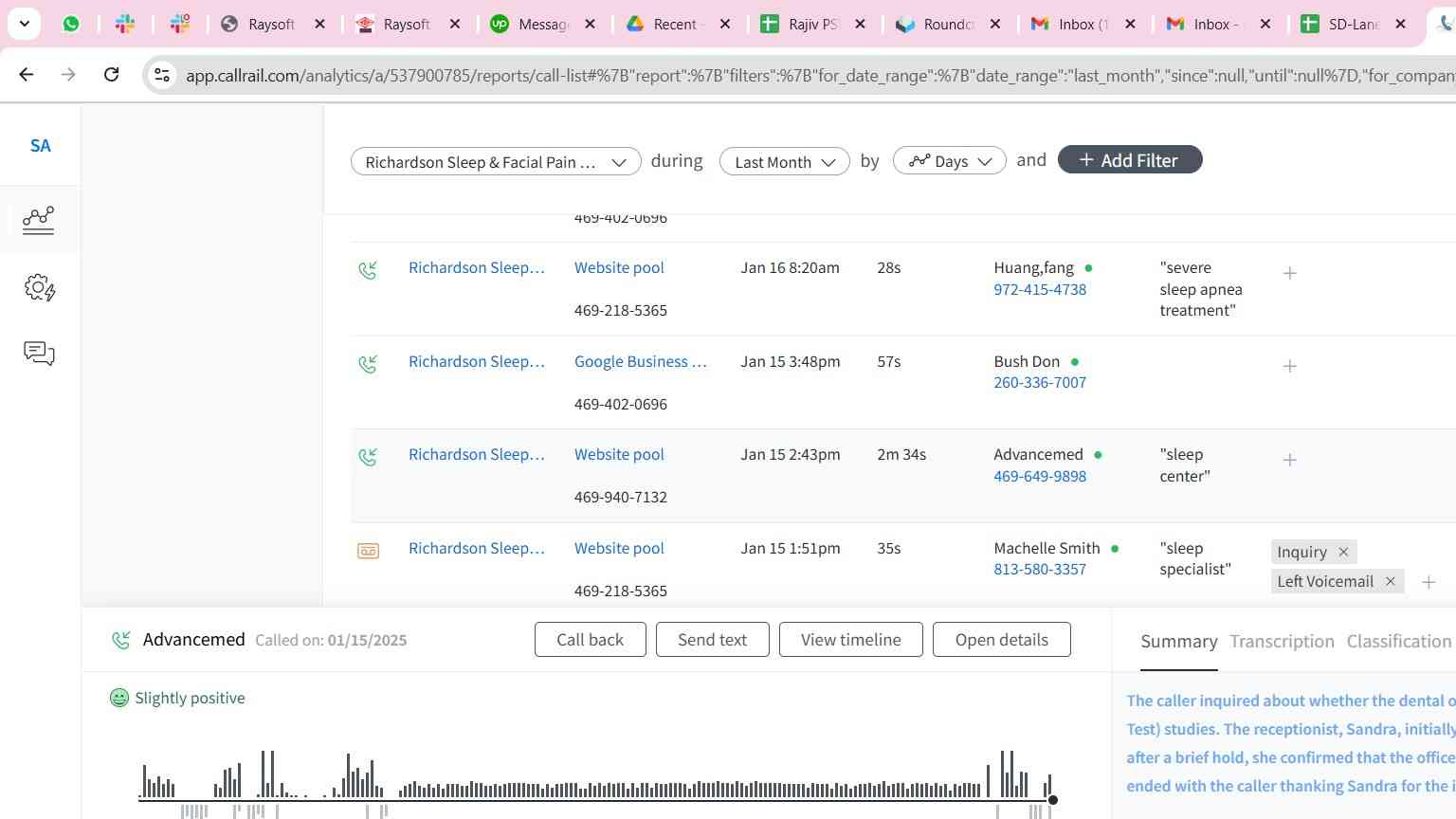Click the Inquiry tag label
The image size is (1456, 819).
(1301, 552)
